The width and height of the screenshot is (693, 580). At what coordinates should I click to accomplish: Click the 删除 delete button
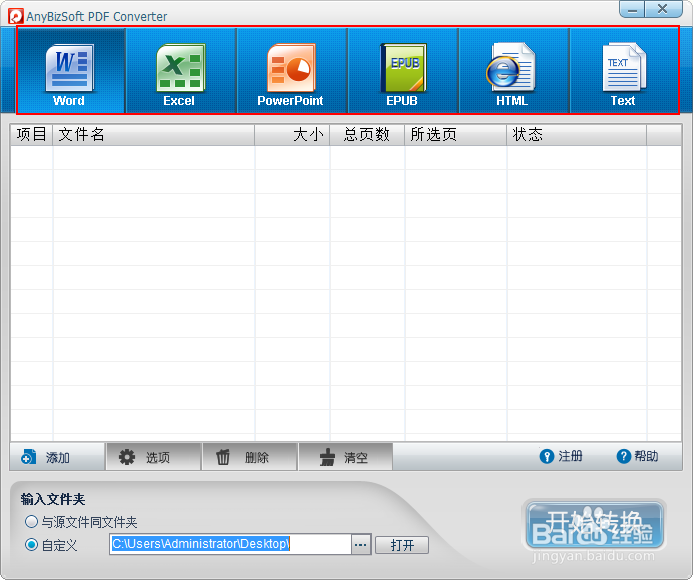250,457
